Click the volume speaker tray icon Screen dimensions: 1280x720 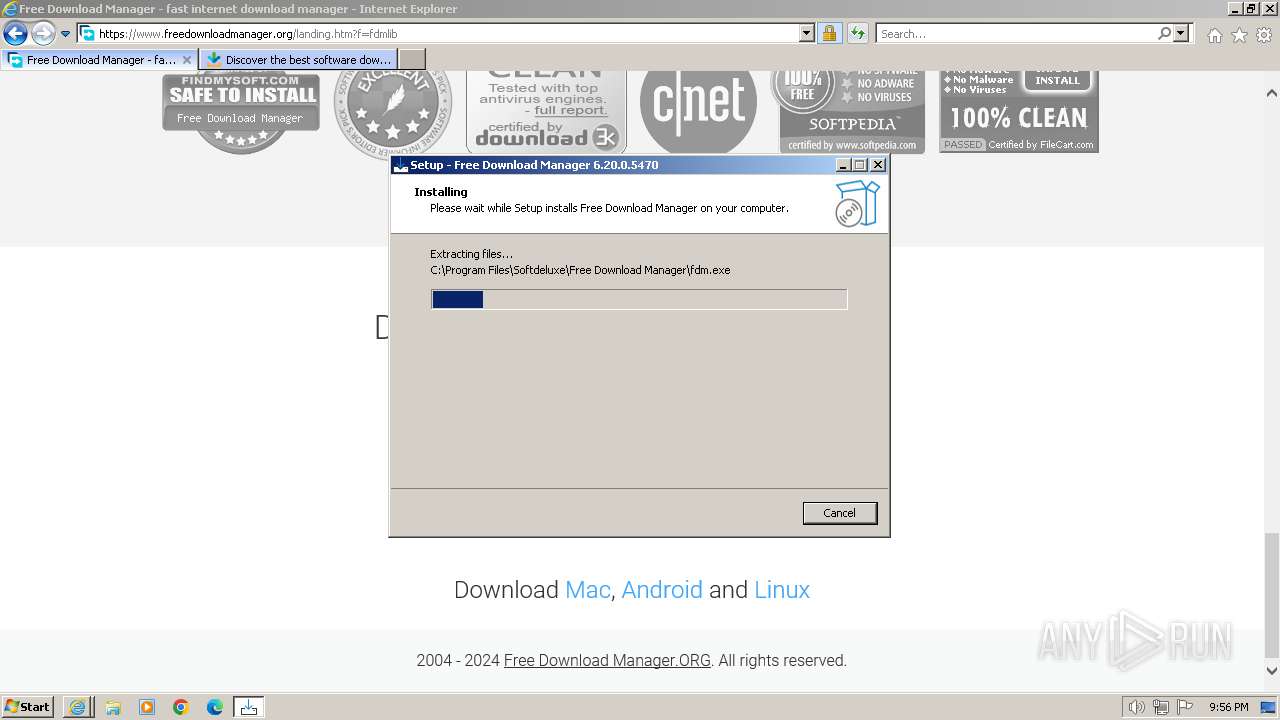[1136, 707]
